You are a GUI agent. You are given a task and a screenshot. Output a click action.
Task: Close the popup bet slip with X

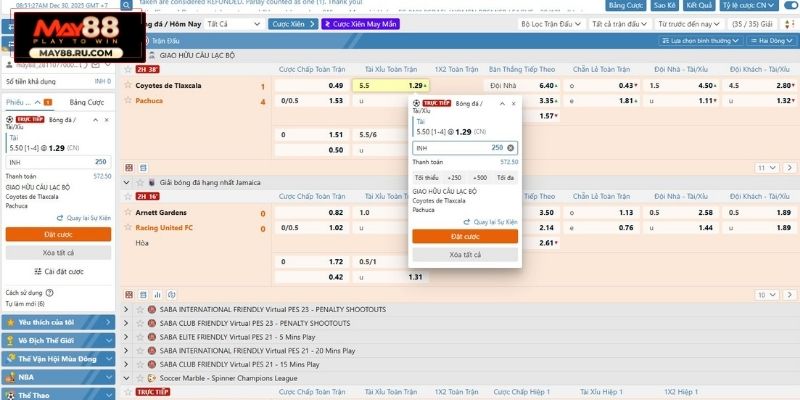(514, 103)
